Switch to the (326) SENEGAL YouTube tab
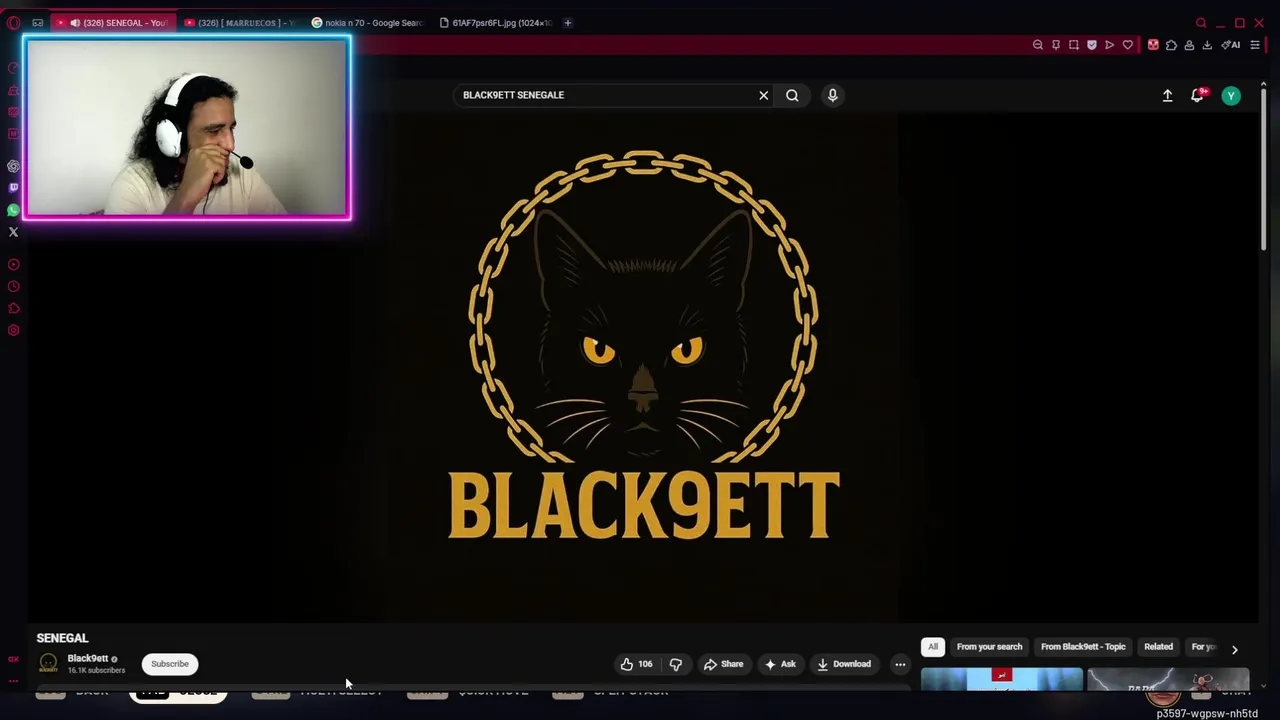The width and height of the screenshot is (1280, 720). pos(113,23)
